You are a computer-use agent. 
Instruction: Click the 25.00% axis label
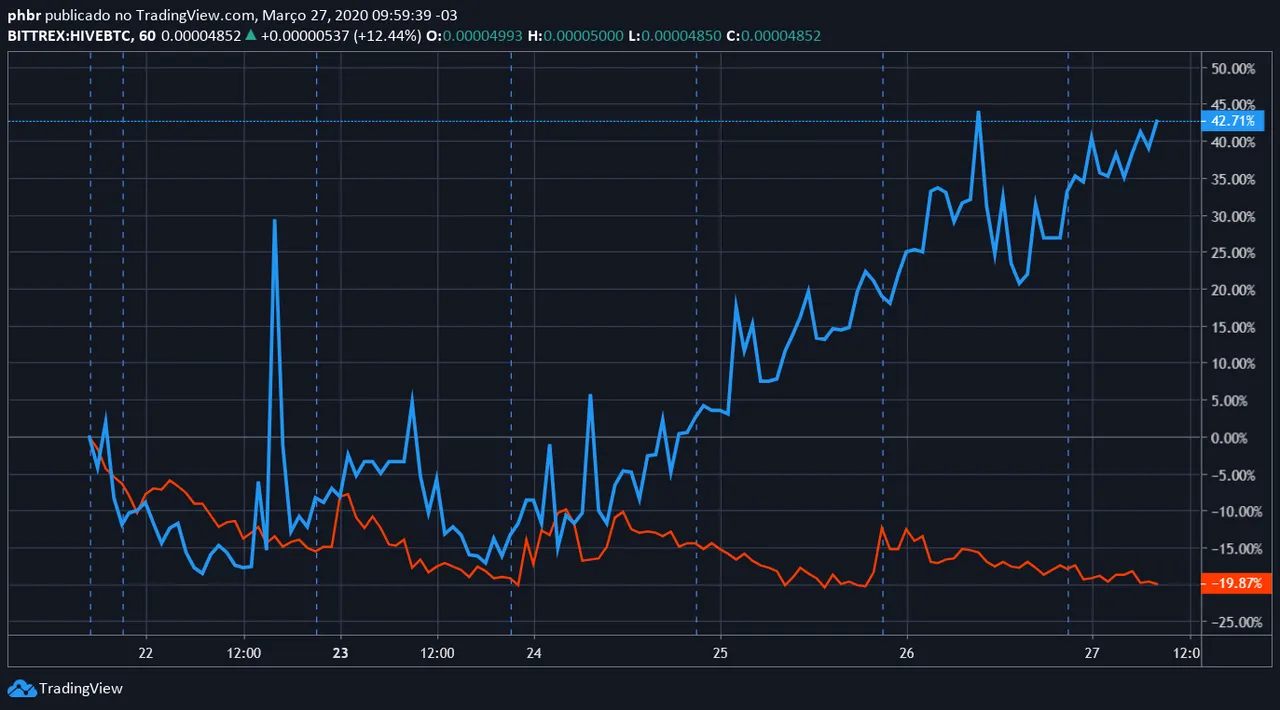[x=1234, y=254]
